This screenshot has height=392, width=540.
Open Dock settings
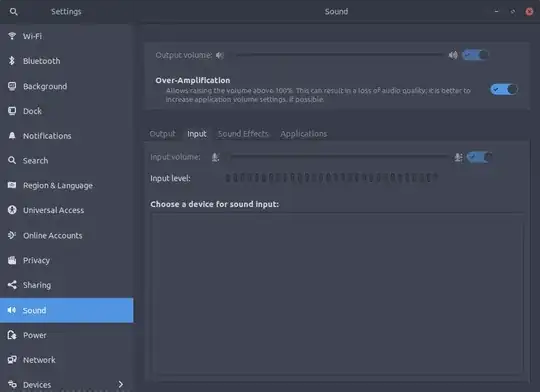pos(66,111)
